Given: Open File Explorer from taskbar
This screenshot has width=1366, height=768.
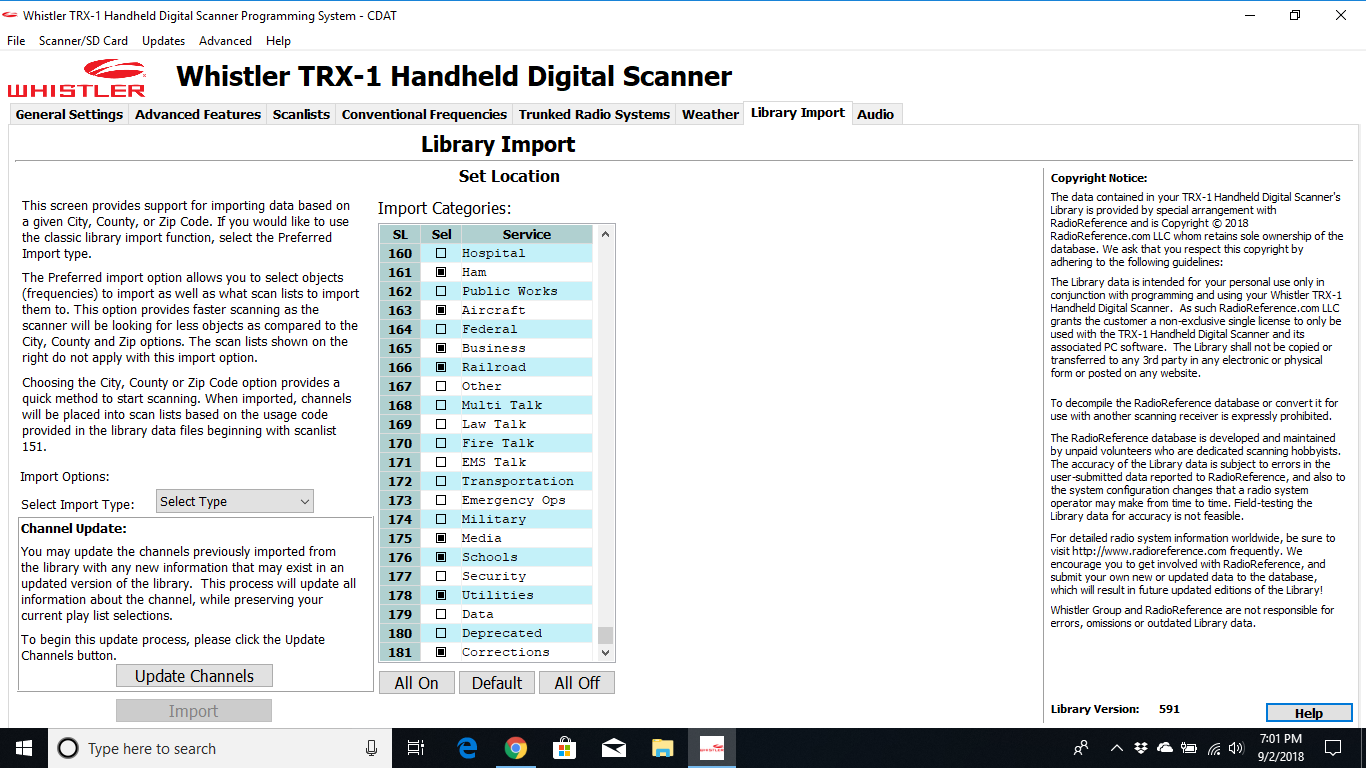Looking at the screenshot, I should coord(662,748).
